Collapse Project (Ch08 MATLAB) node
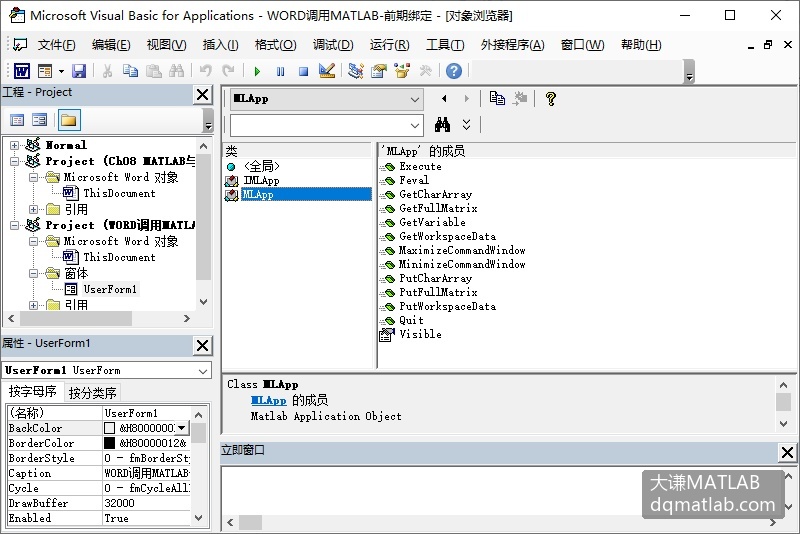The image size is (800, 534). point(14,161)
